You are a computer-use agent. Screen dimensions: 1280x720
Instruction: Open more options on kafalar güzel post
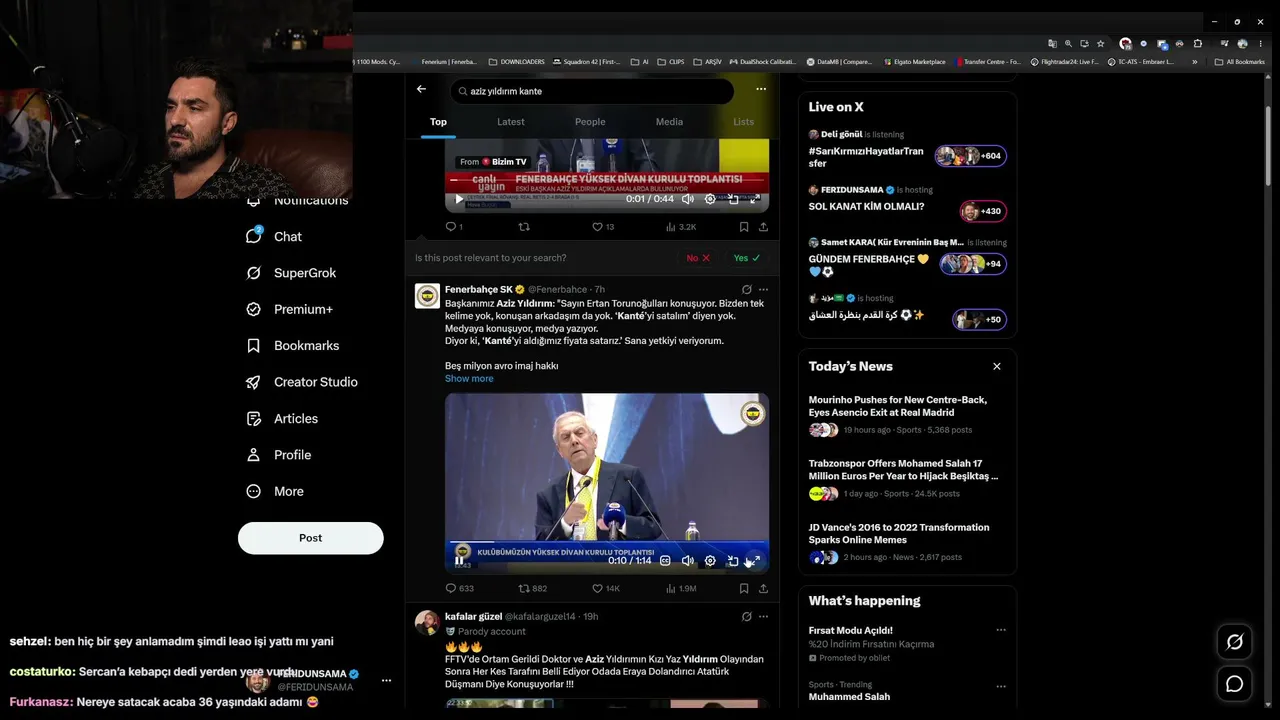point(763,617)
